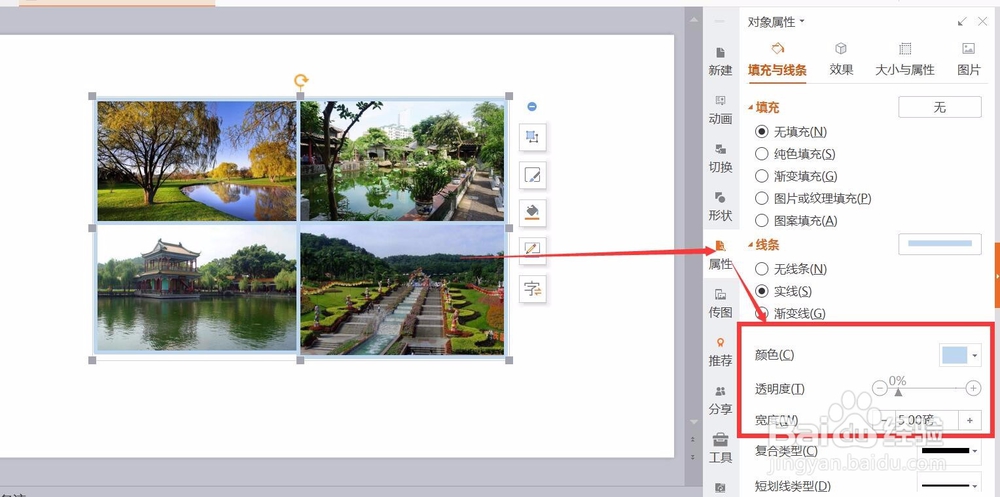The image size is (1000, 497).
Task: Click the 透明度 transparency slider handle
Action: pos(898,392)
